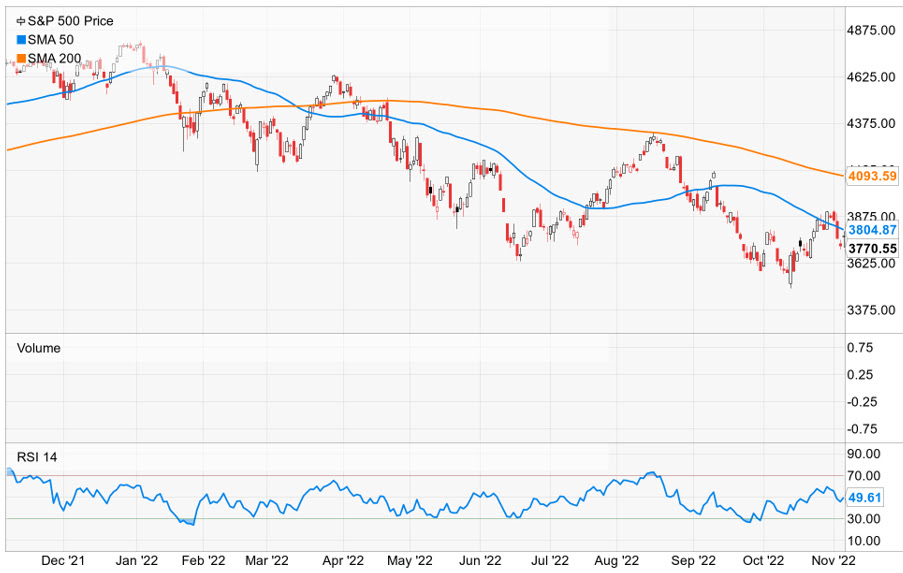This screenshot has width=903, height=573.
Task: Click the Volume panel label
Action: pyautogui.click(x=39, y=348)
